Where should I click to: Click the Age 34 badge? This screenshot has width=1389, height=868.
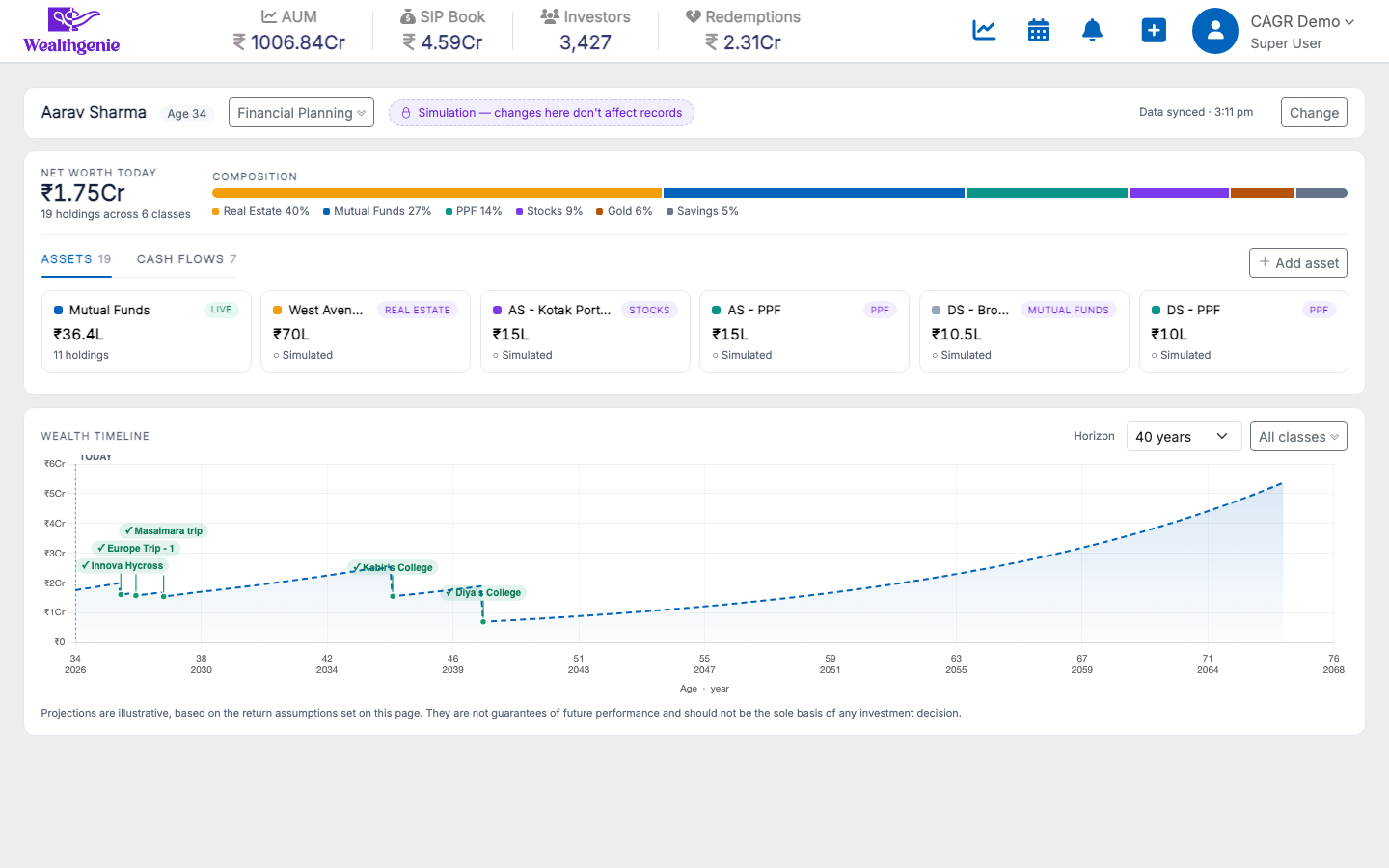pos(187,114)
